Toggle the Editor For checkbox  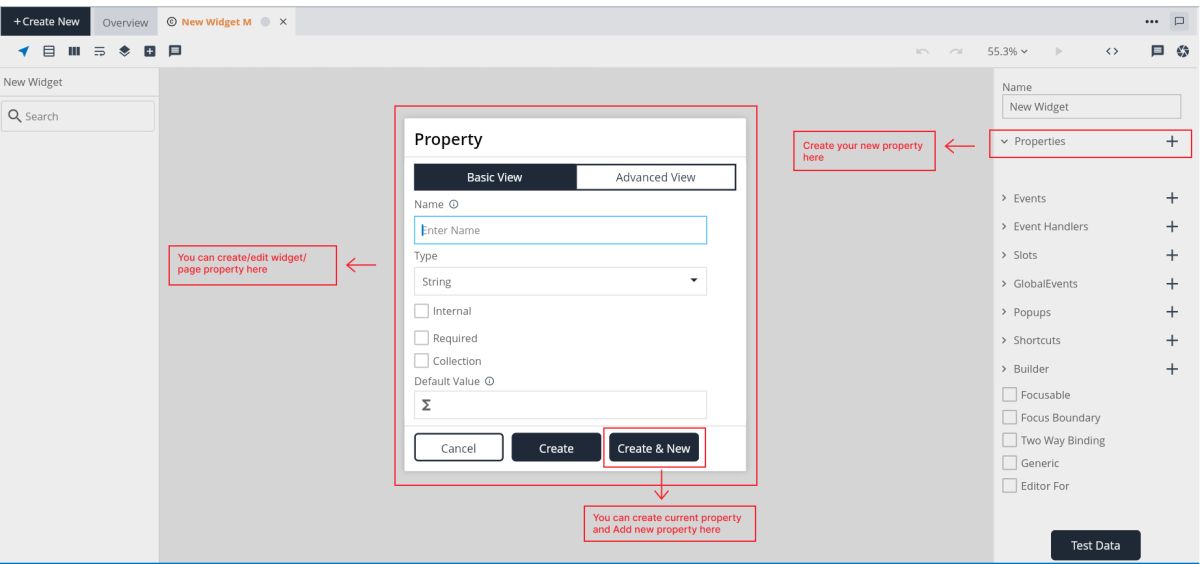click(x=1009, y=486)
